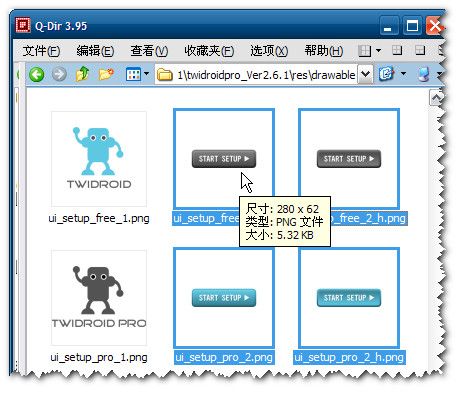
Task: Click the file name ui_setup_free_1.png
Action: (99, 219)
